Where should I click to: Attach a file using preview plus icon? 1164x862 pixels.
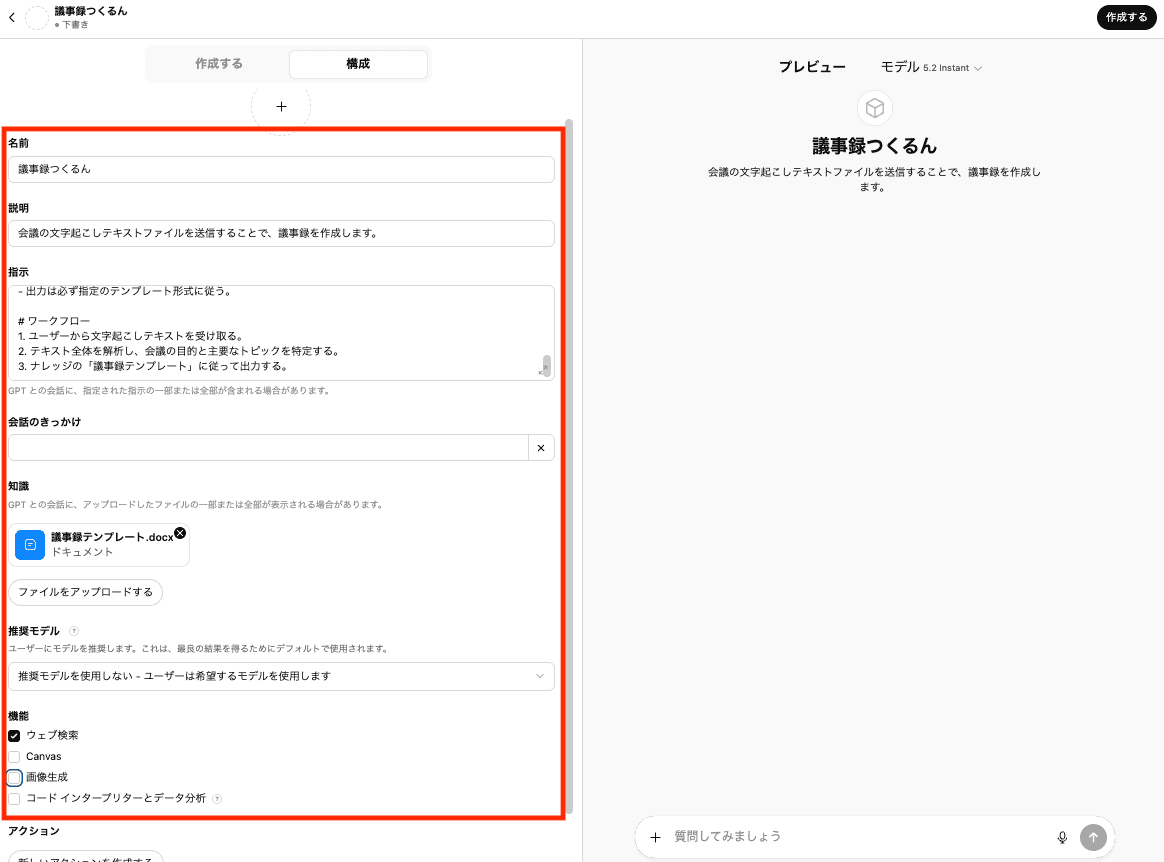click(x=655, y=837)
